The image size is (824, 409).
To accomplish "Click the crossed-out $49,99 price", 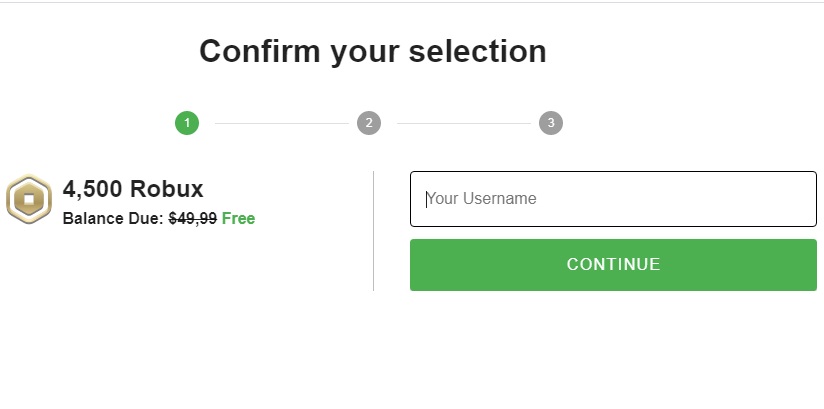I will pos(192,218).
